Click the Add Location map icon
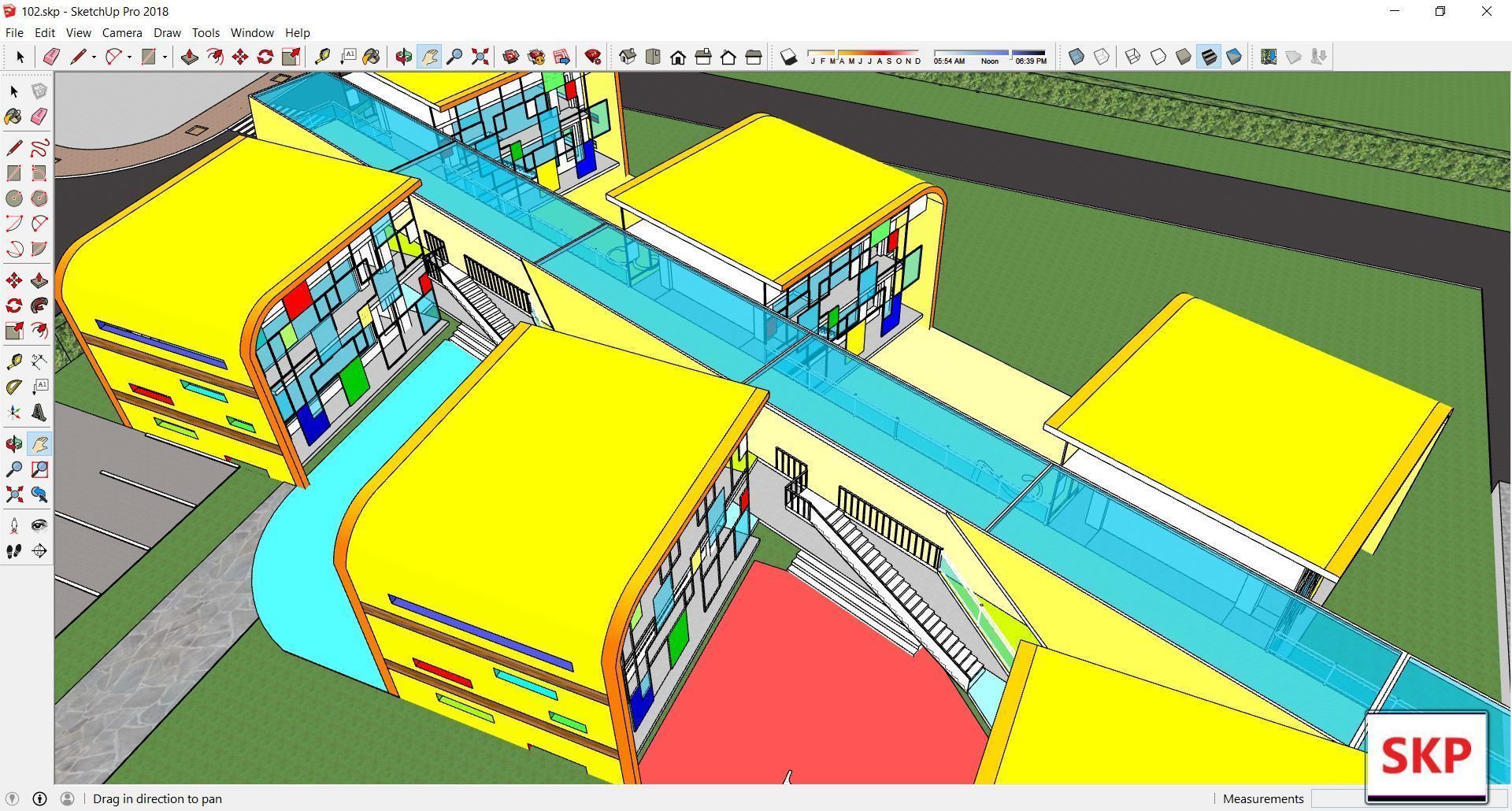 pyautogui.click(x=1269, y=57)
